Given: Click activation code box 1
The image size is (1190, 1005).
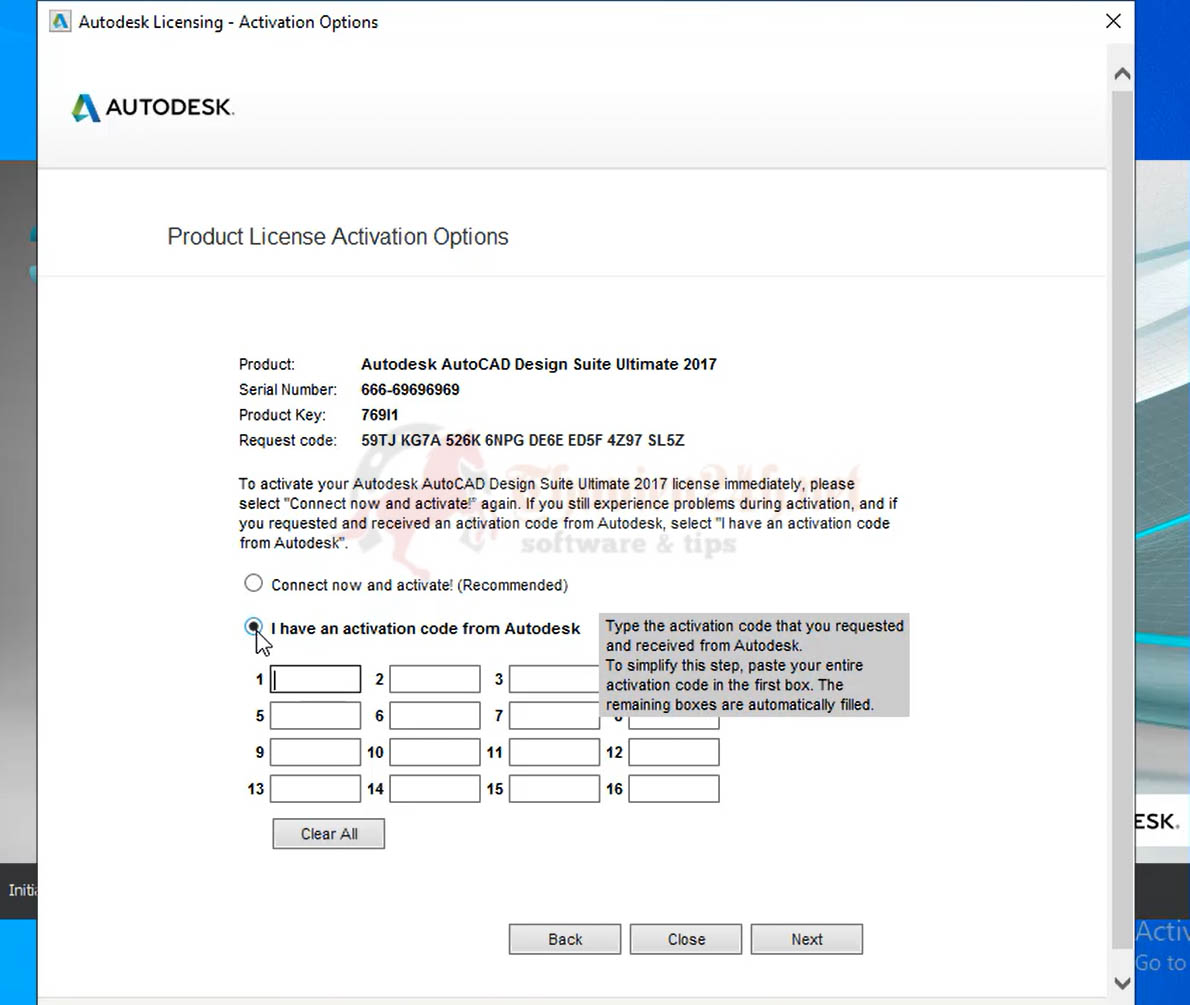Looking at the screenshot, I should 315,679.
